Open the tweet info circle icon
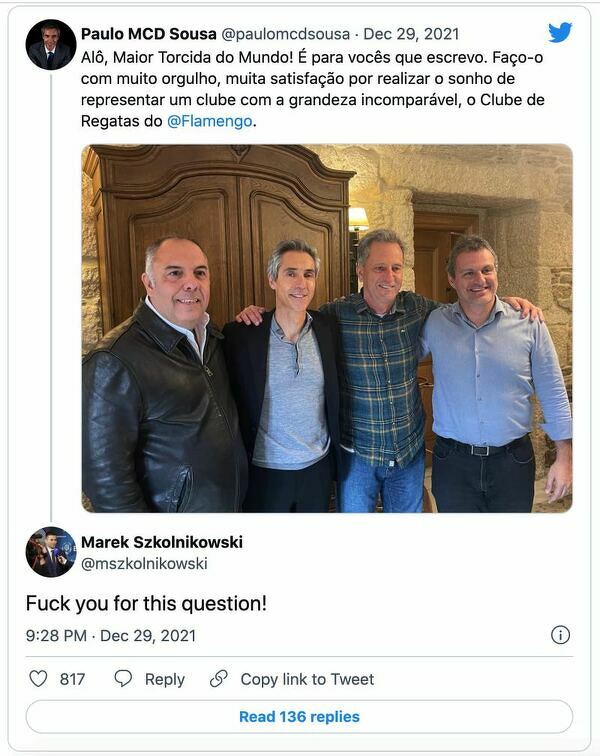 (560, 635)
